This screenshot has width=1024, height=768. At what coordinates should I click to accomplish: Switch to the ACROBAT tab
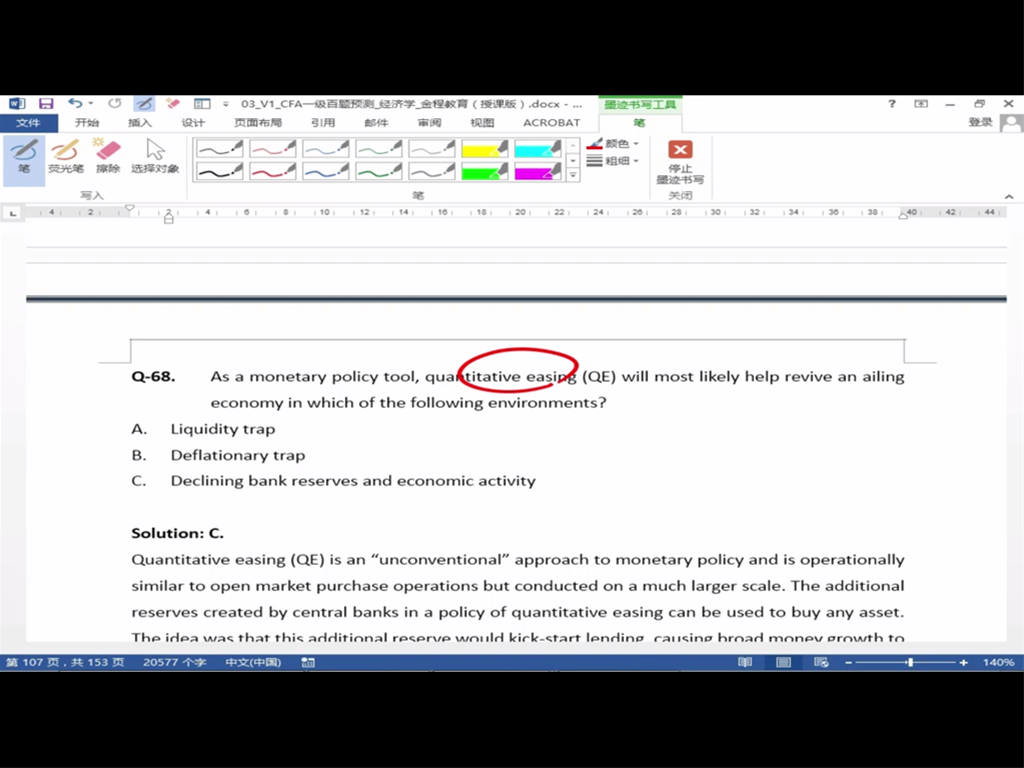(551, 123)
